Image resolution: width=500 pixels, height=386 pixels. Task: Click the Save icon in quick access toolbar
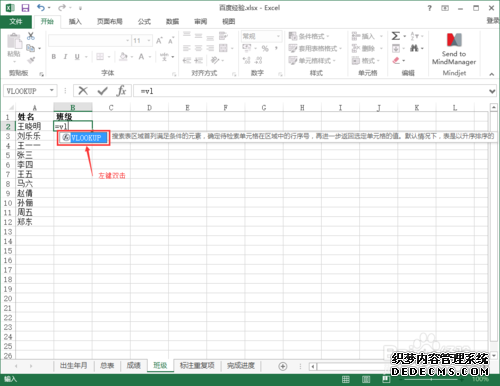click(x=25, y=8)
